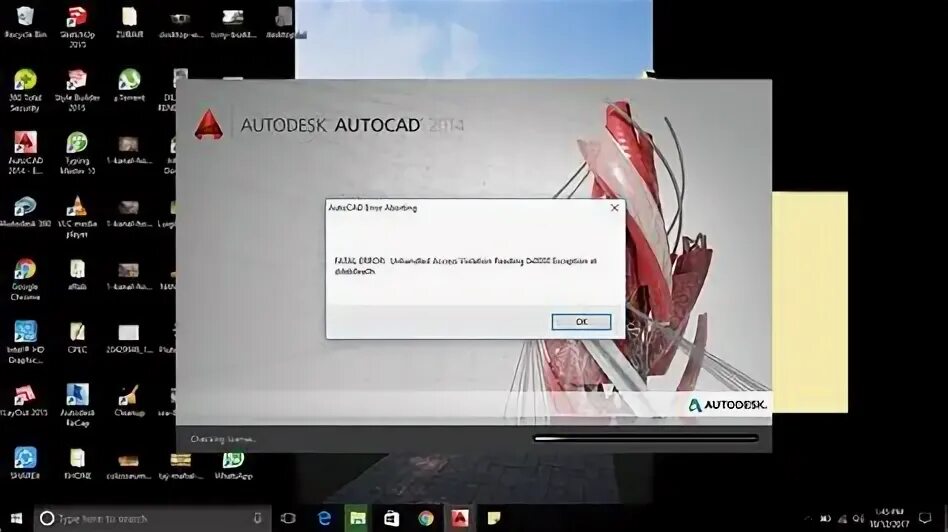Open the µTorrent desktop shortcut
The width and height of the screenshot is (948, 532).
[x=129, y=85]
